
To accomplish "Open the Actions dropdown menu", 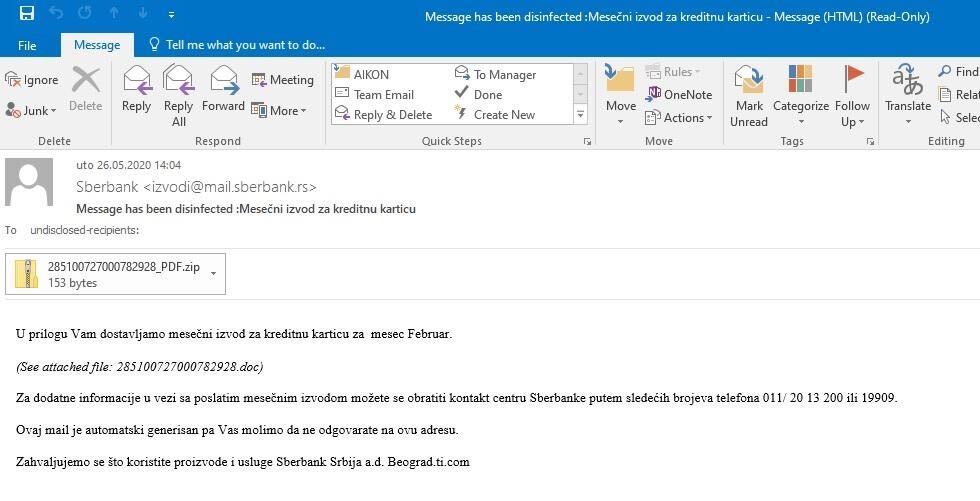I will tap(679, 117).
